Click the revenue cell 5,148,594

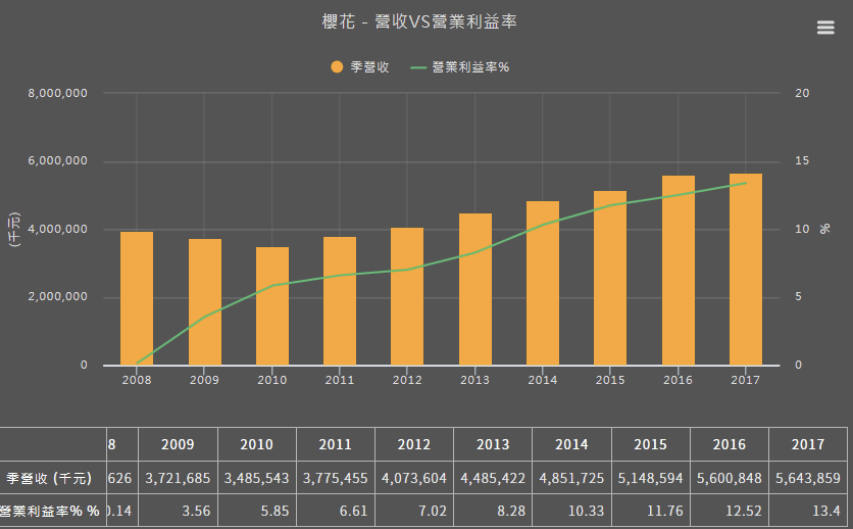point(651,478)
